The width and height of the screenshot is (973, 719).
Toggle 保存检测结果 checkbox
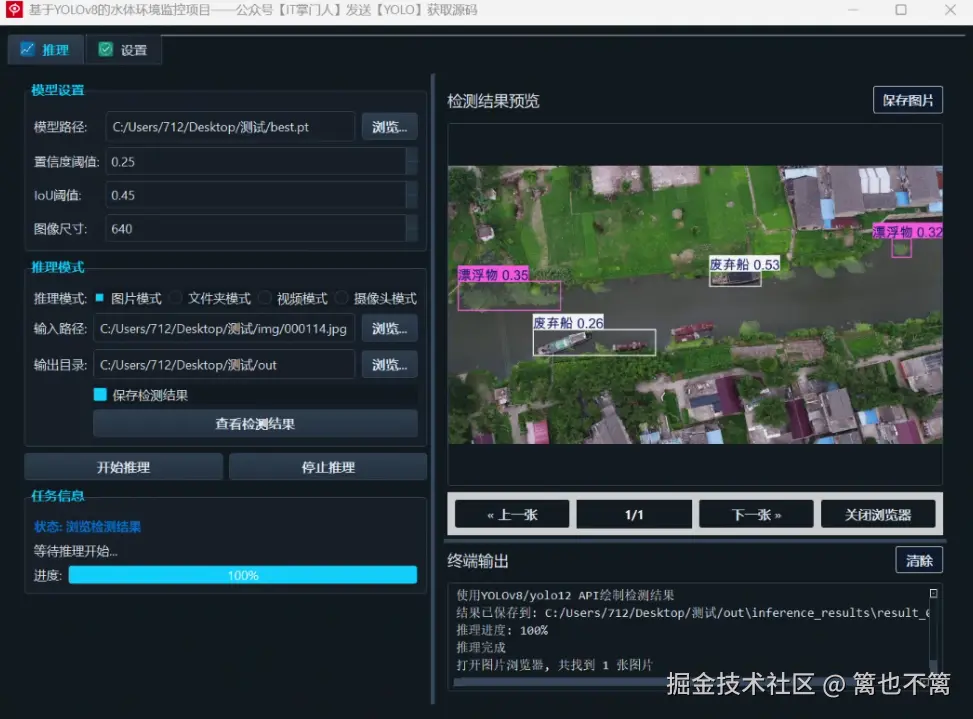[100, 395]
